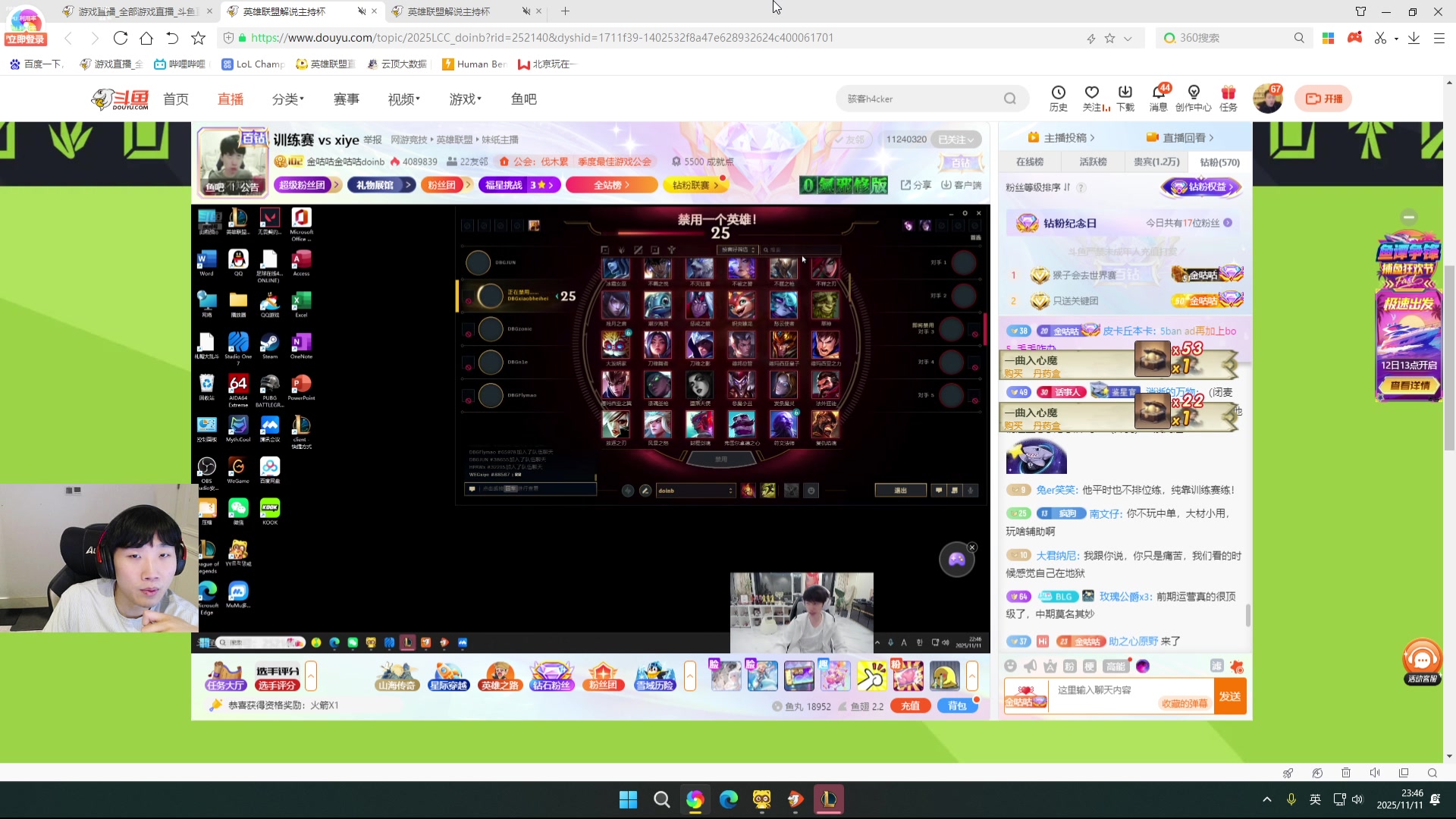Toggle the 粉 fan badge chat button
Screen dimensions: 1456x819
click(1069, 667)
